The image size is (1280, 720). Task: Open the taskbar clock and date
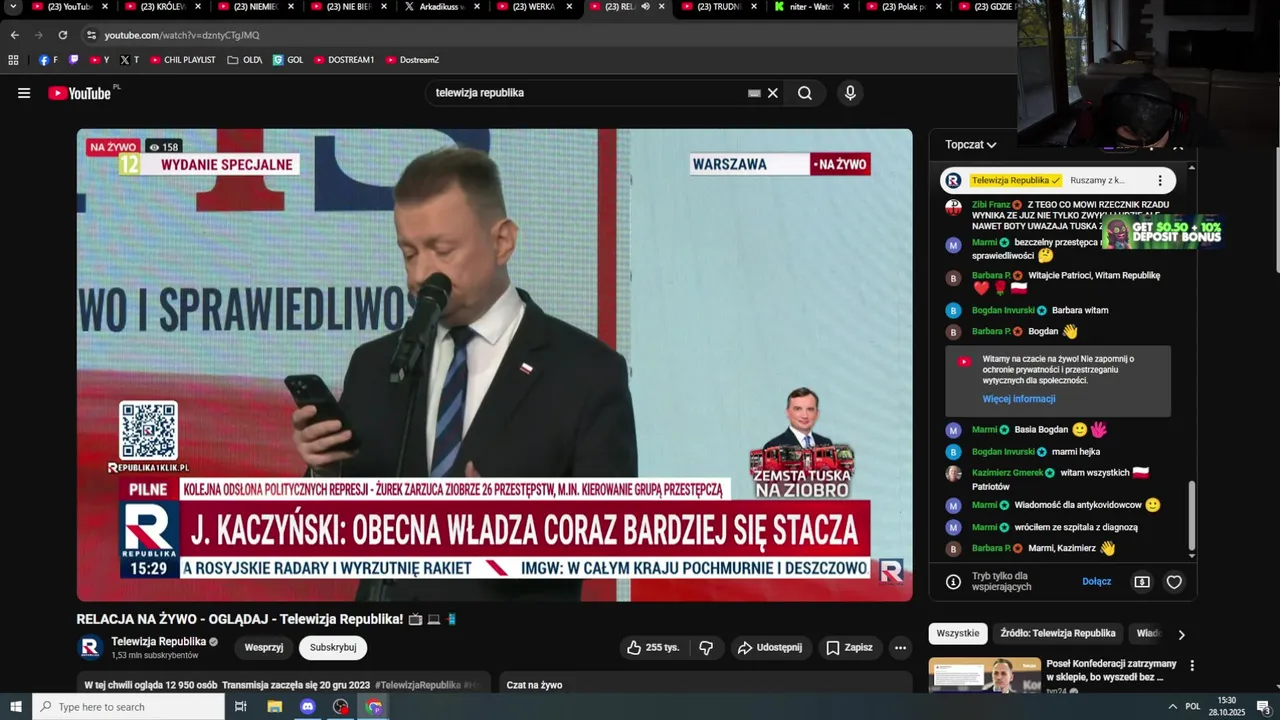coord(1227,707)
